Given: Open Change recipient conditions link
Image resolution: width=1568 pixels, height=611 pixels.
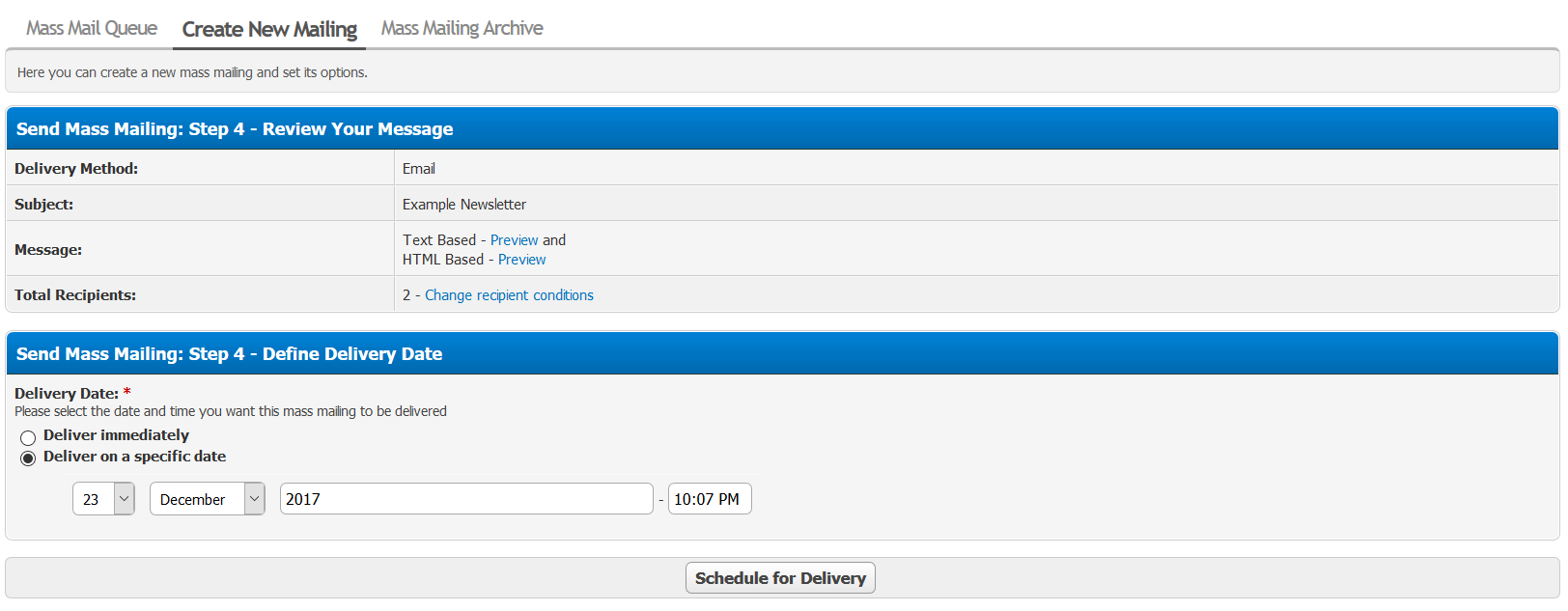Looking at the screenshot, I should coord(509,295).
